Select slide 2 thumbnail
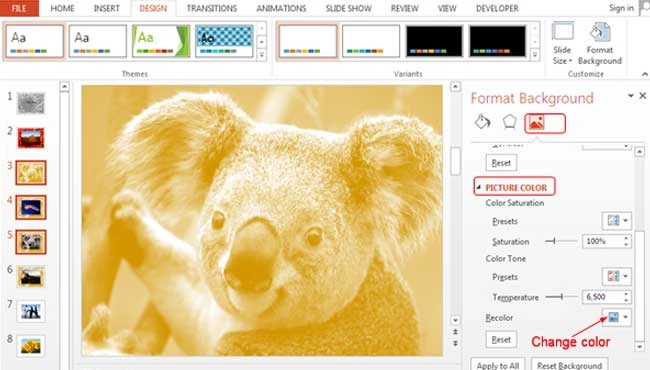 tap(31, 138)
